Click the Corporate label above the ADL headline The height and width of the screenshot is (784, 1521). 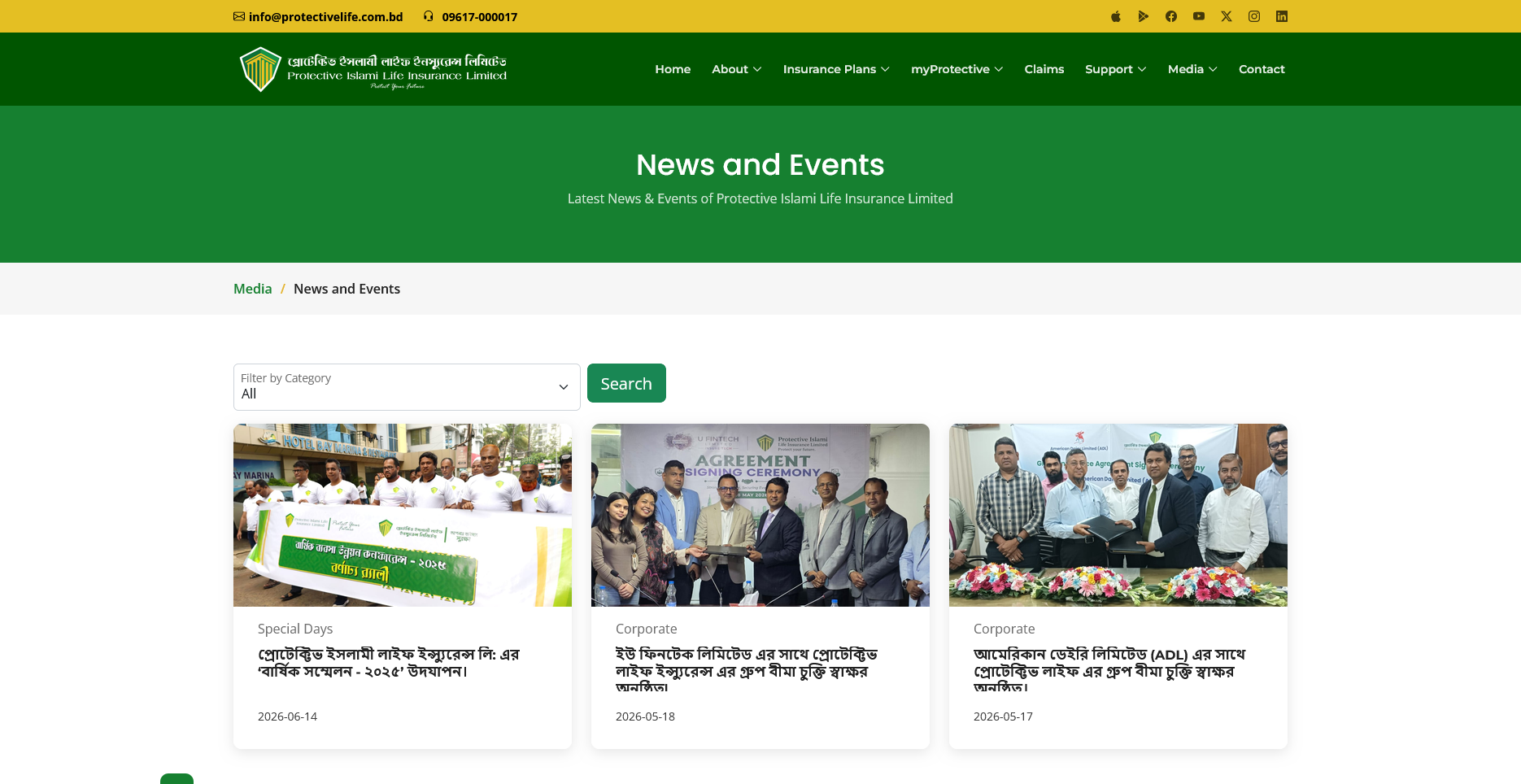pyautogui.click(x=1005, y=629)
